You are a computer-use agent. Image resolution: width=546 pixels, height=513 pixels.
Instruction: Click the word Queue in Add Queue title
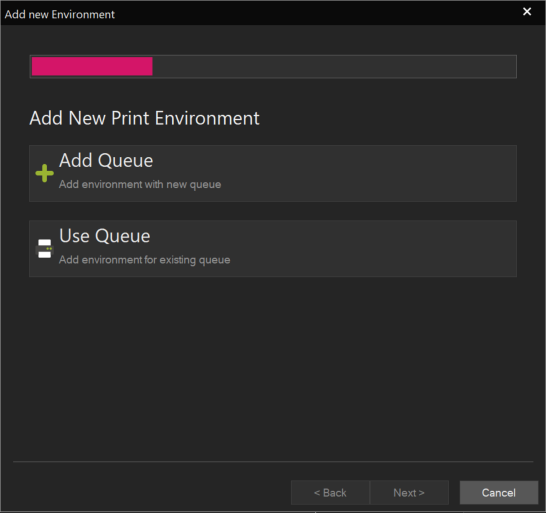pos(125,161)
